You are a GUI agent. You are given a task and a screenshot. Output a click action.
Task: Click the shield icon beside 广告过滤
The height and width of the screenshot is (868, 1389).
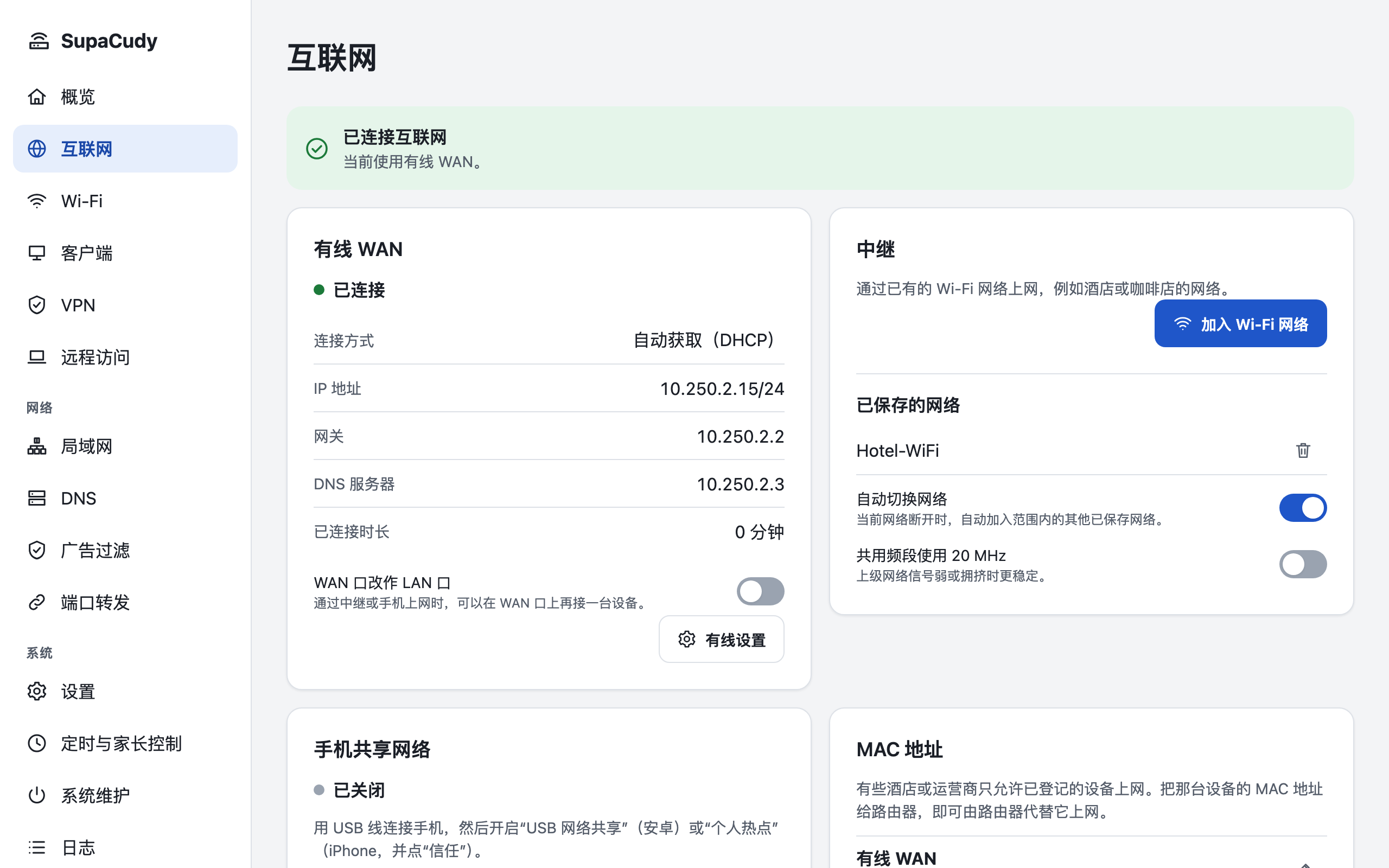(37, 550)
